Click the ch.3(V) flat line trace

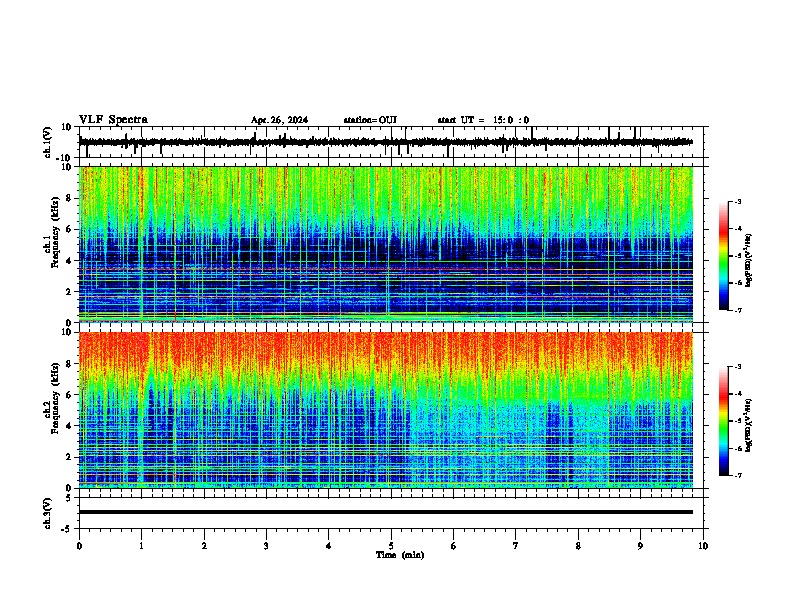pyautogui.click(x=386, y=512)
